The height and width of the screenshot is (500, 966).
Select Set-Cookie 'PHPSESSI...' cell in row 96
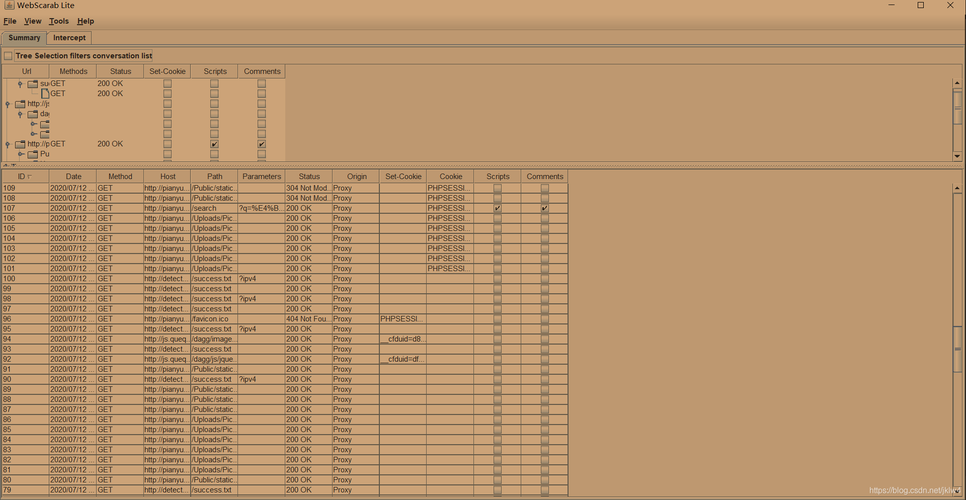click(403, 319)
